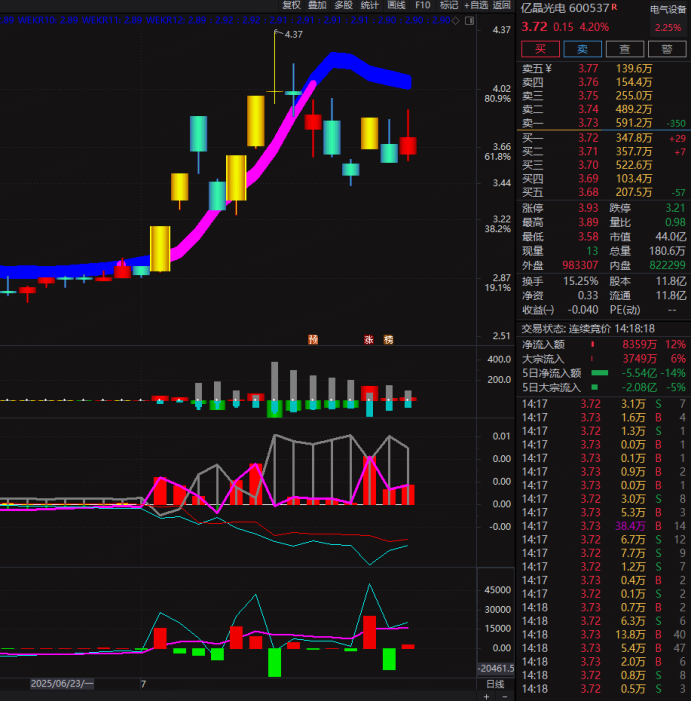Zoom in chart with plus button

click(x=486, y=697)
